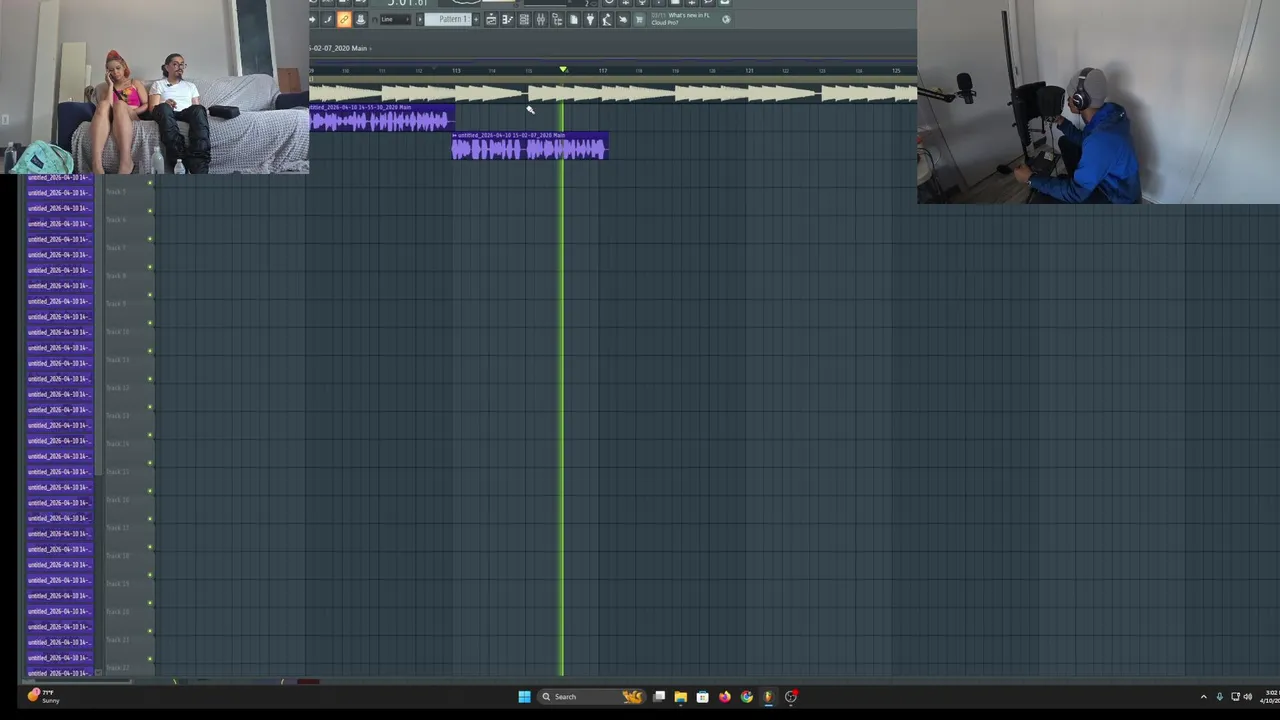Toggle the orange link icon in toolbar

pos(344,19)
